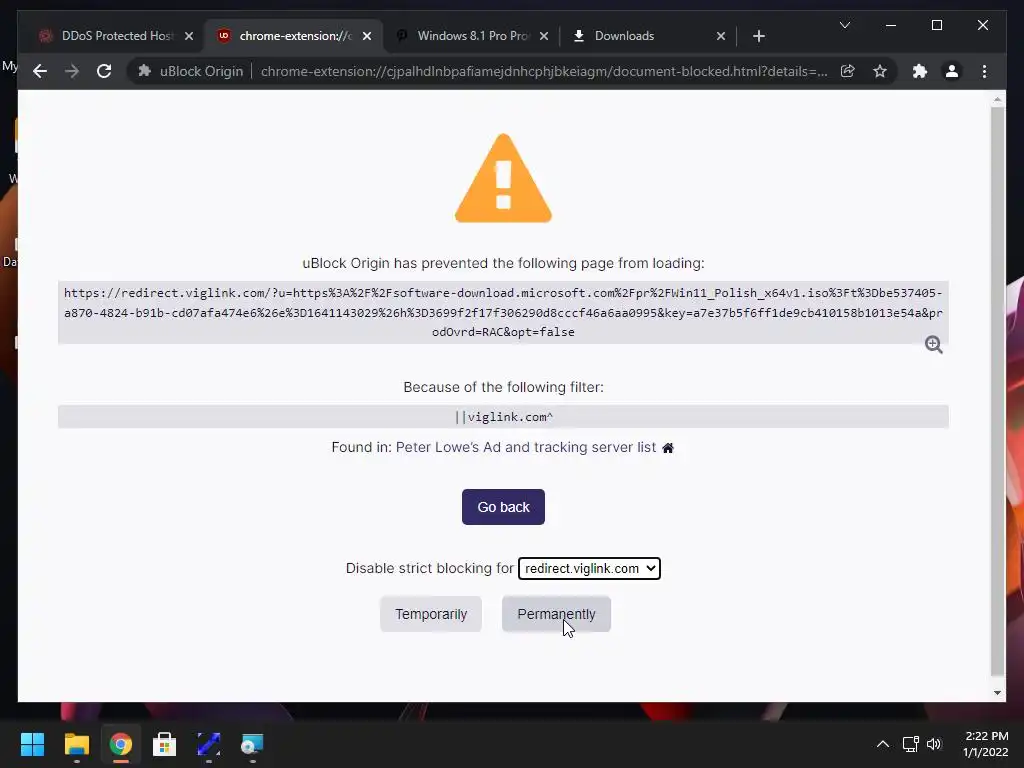Image resolution: width=1024 pixels, height=768 pixels.
Task: Click the page vertical scrollbar
Action: (997, 392)
